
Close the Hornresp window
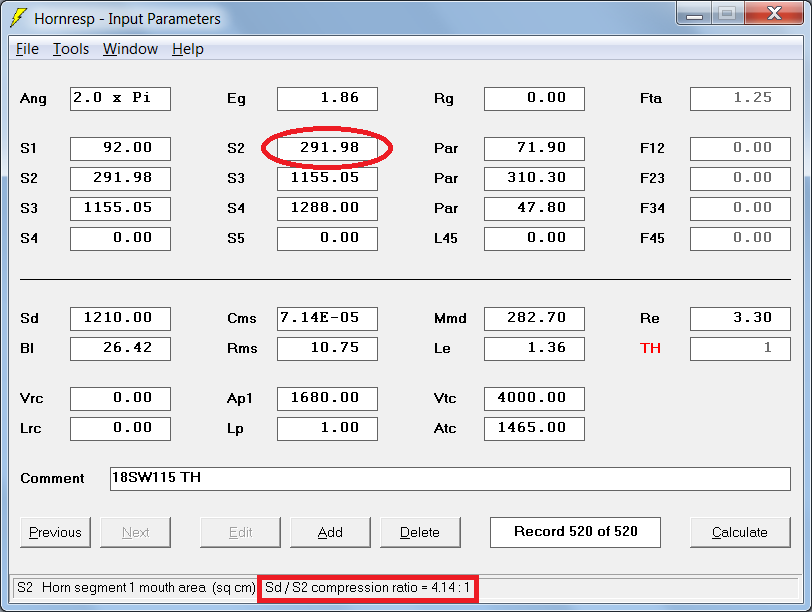(774, 13)
